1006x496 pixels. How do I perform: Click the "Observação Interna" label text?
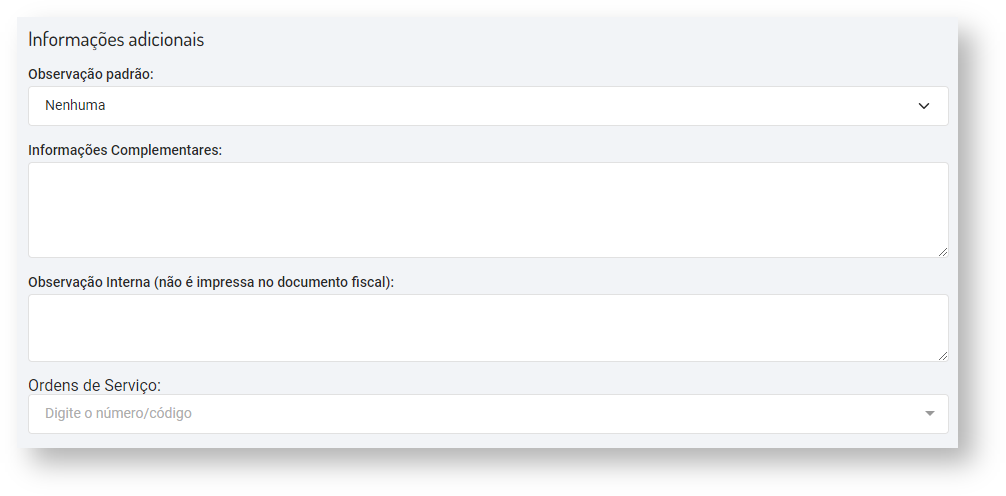click(x=90, y=282)
